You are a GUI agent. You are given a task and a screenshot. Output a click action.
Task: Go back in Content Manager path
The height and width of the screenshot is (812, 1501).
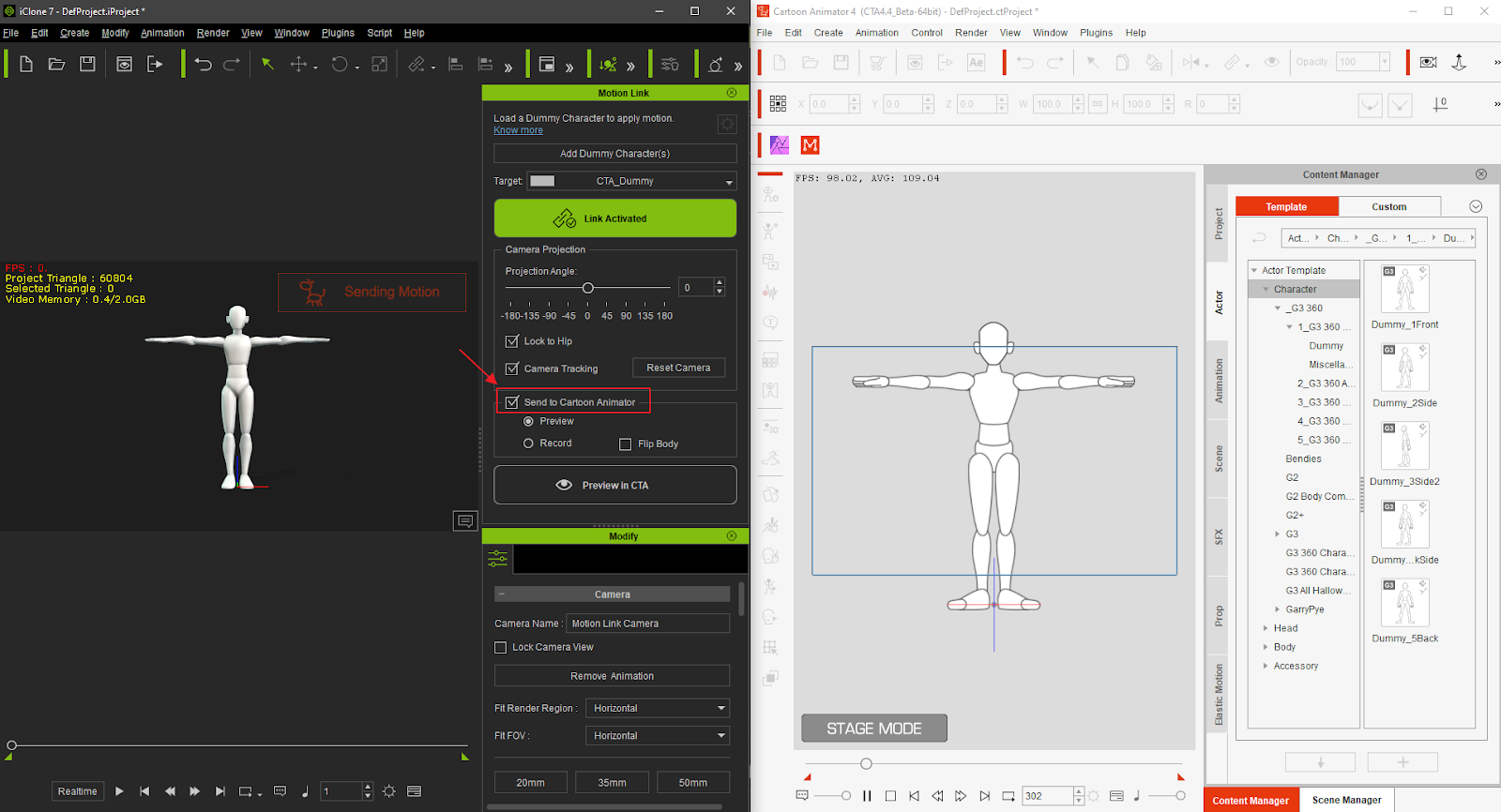(x=1259, y=238)
